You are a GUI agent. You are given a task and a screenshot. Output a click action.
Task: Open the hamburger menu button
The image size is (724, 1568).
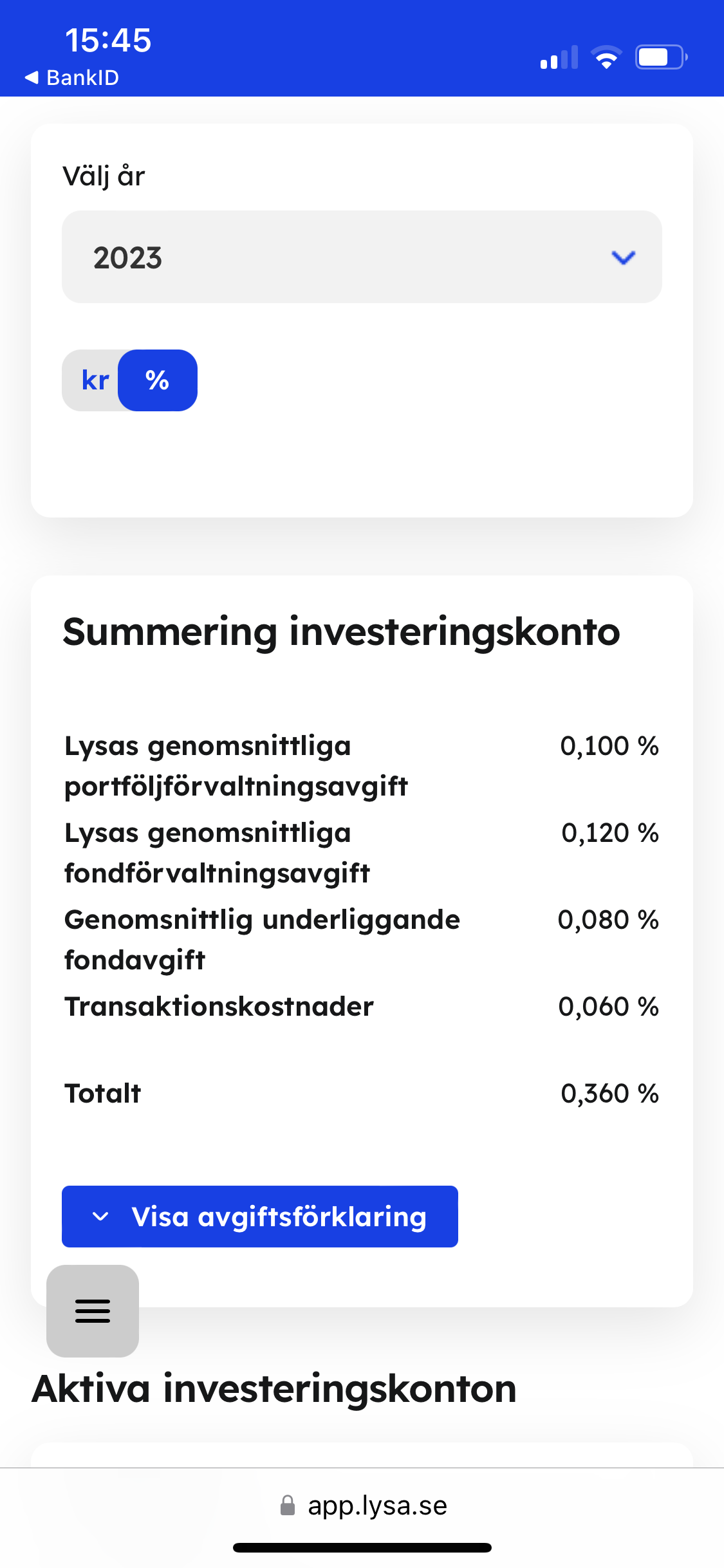(x=93, y=1311)
